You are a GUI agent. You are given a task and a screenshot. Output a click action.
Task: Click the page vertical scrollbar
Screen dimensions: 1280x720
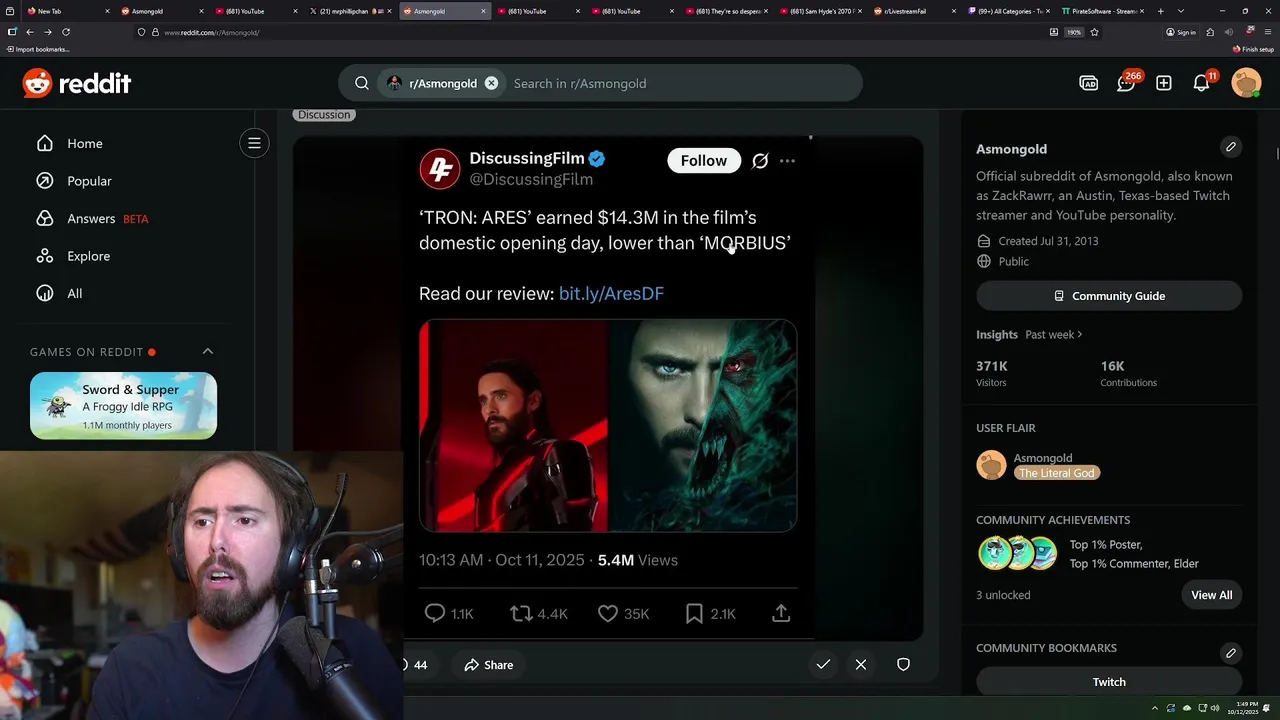tap(1276, 154)
